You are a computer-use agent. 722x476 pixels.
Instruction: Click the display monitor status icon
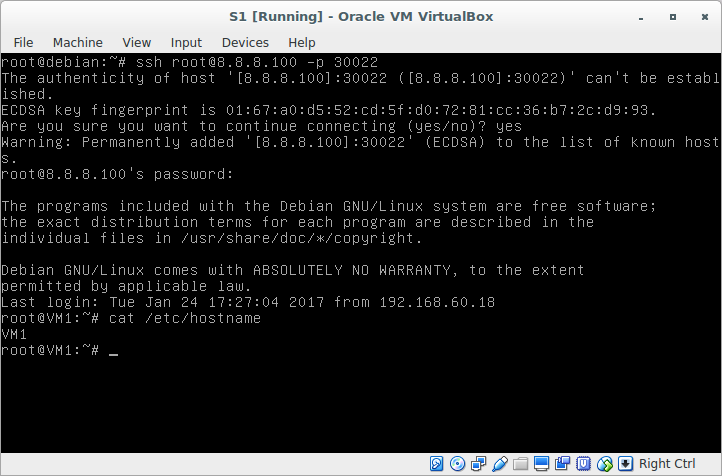pos(542,464)
